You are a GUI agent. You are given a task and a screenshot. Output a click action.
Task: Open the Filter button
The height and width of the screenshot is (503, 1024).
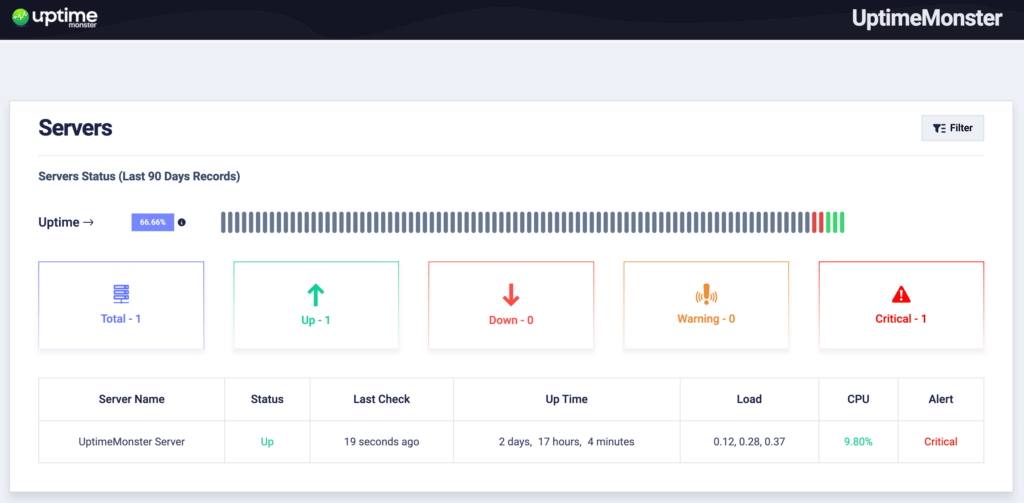pyautogui.click(x=952, y=128)
